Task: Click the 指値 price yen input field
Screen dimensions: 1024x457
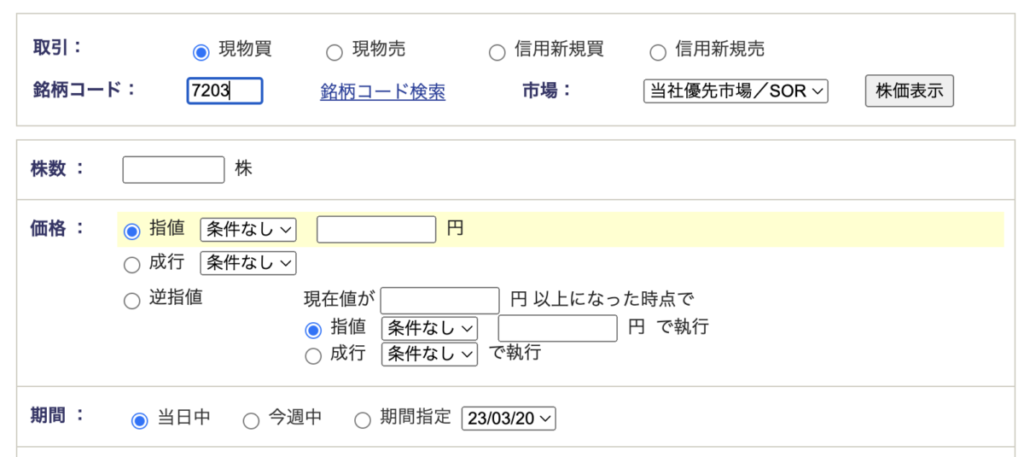Action: point(376,229)
